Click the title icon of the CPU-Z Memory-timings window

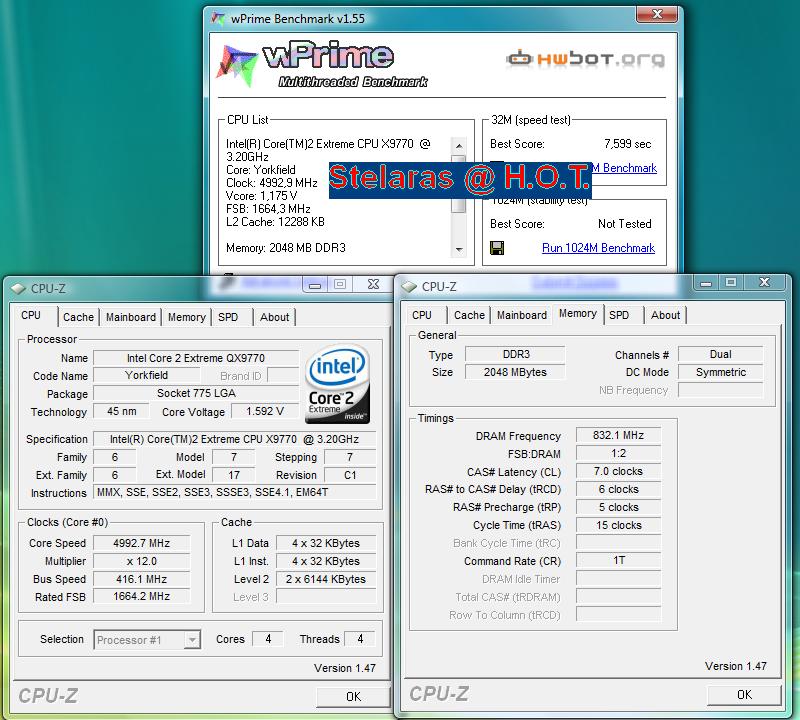tap(409, 286)
